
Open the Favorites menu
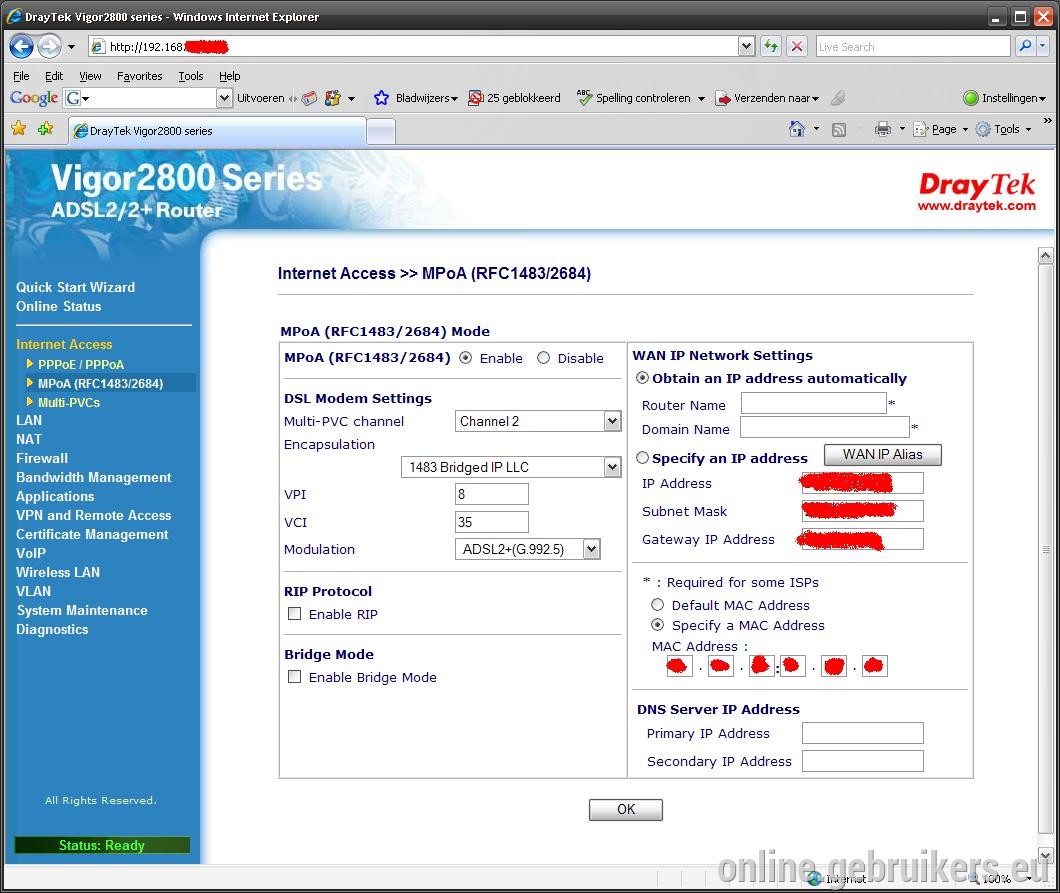[x=139, y=76]
